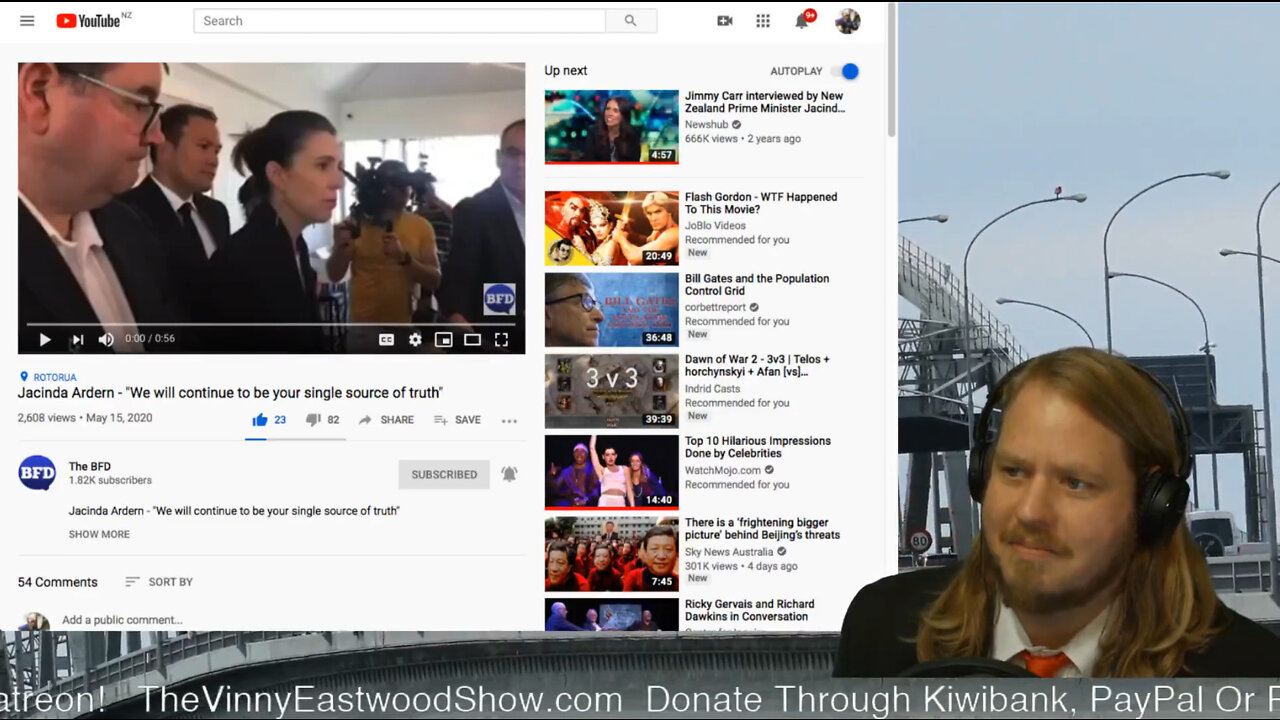This screenshot has width=1280, height=720.
Task: Click the JoBlo Videos channel name
Action: tap(715, 226)
